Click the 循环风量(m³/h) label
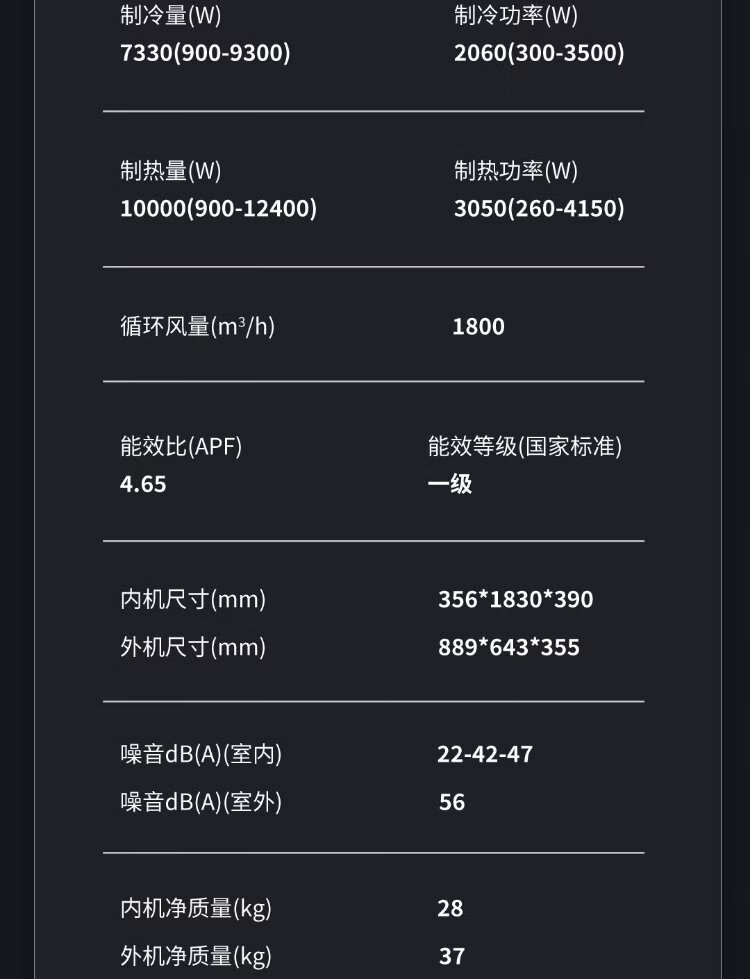 click(x=197, y=326)
